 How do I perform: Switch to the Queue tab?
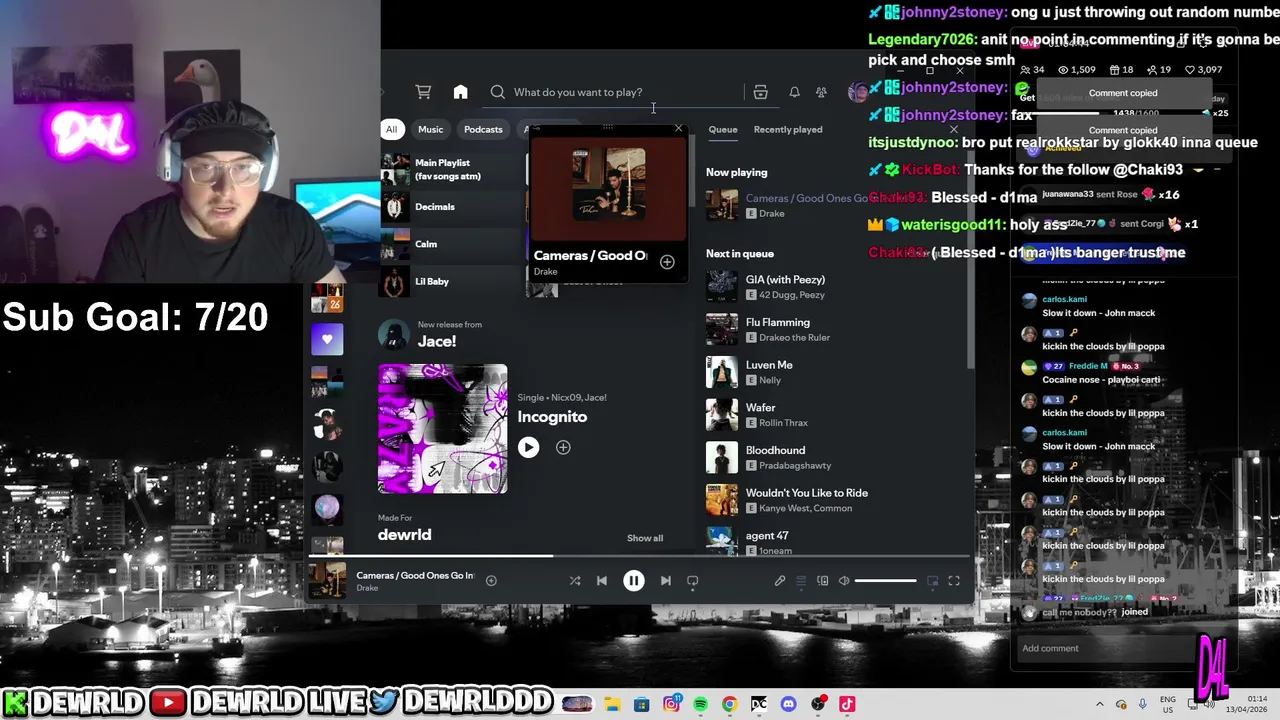click(723, 129)
